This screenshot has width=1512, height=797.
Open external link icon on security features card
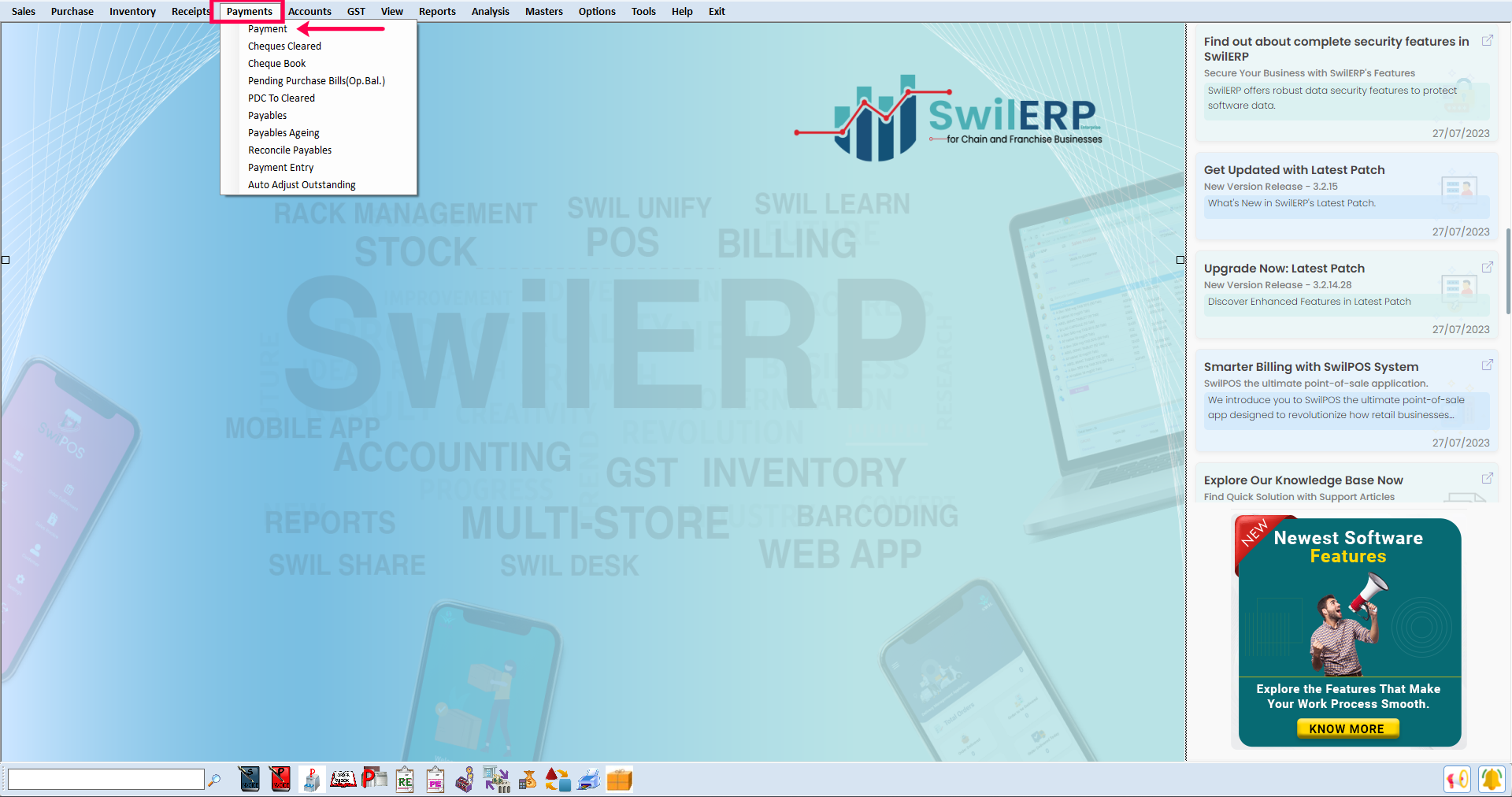pos(1488,40)
